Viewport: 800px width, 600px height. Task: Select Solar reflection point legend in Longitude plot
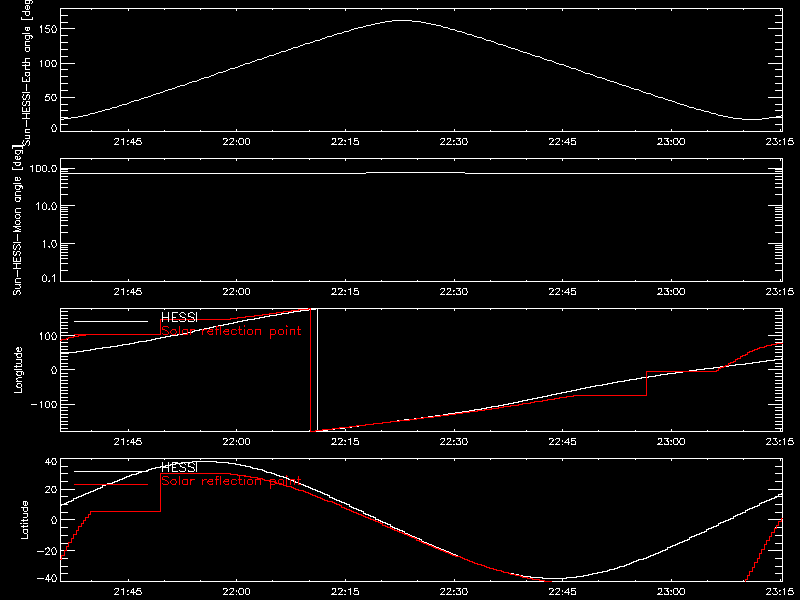point(231,331)
